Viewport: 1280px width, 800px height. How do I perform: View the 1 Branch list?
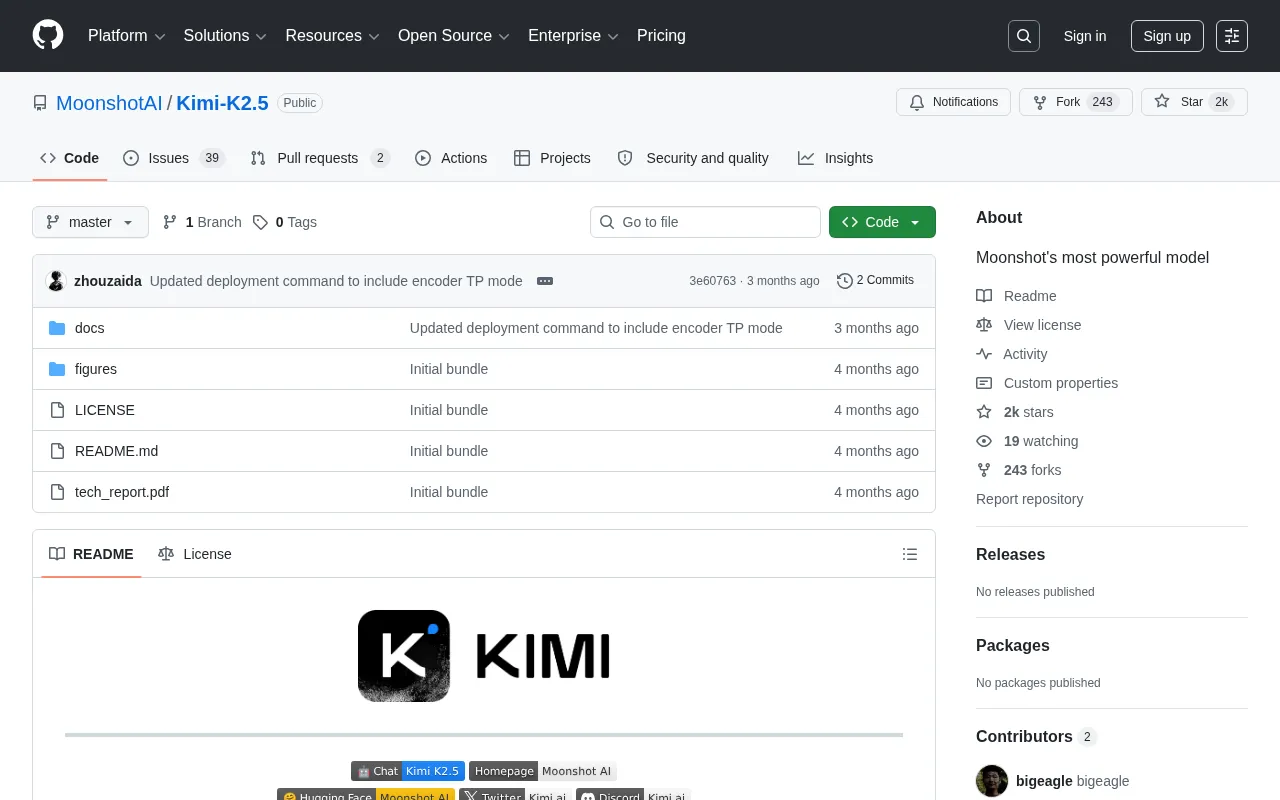[x=202, y=222]
